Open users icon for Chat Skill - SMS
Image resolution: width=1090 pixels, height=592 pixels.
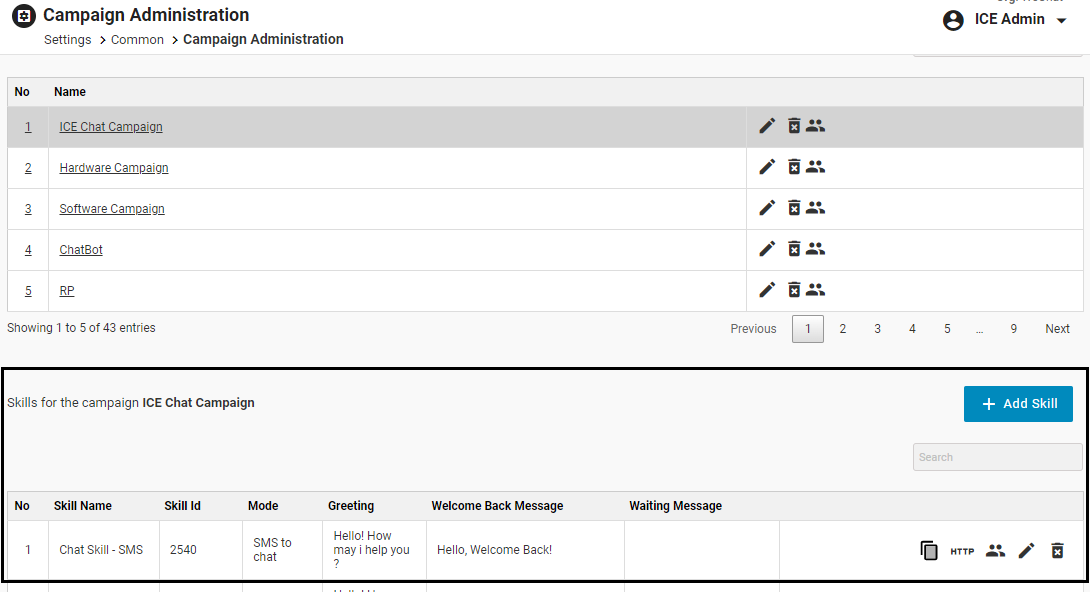tap(995, 550)
